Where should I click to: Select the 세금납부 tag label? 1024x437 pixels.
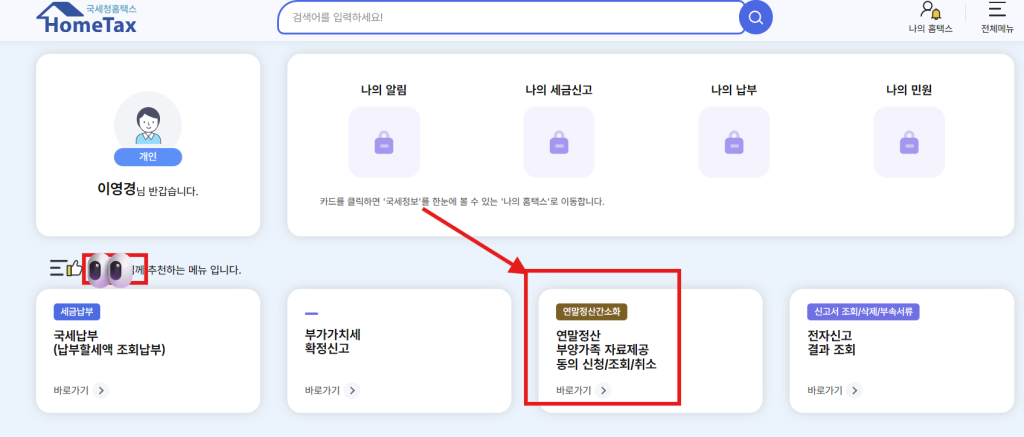click(77, 312)
